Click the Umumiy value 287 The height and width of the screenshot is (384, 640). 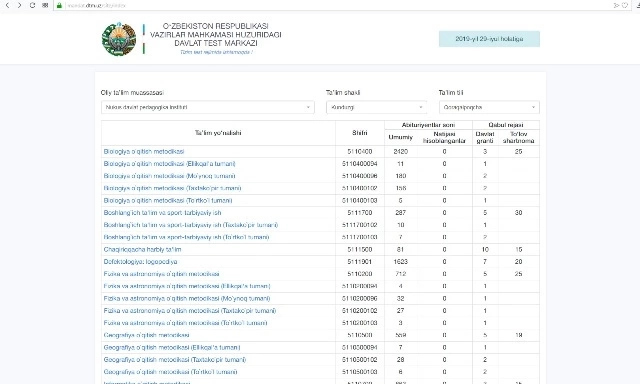point(400,213)
